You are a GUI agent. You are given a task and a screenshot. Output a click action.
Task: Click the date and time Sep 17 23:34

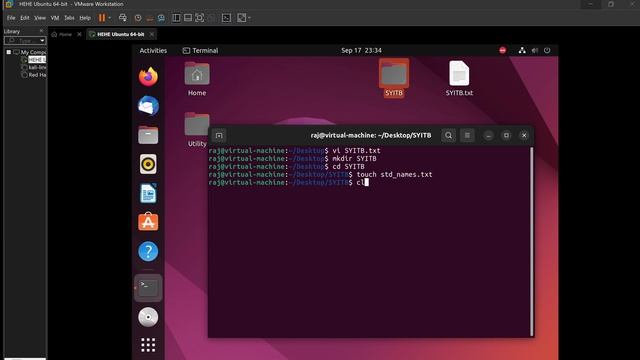click(361, 51)
